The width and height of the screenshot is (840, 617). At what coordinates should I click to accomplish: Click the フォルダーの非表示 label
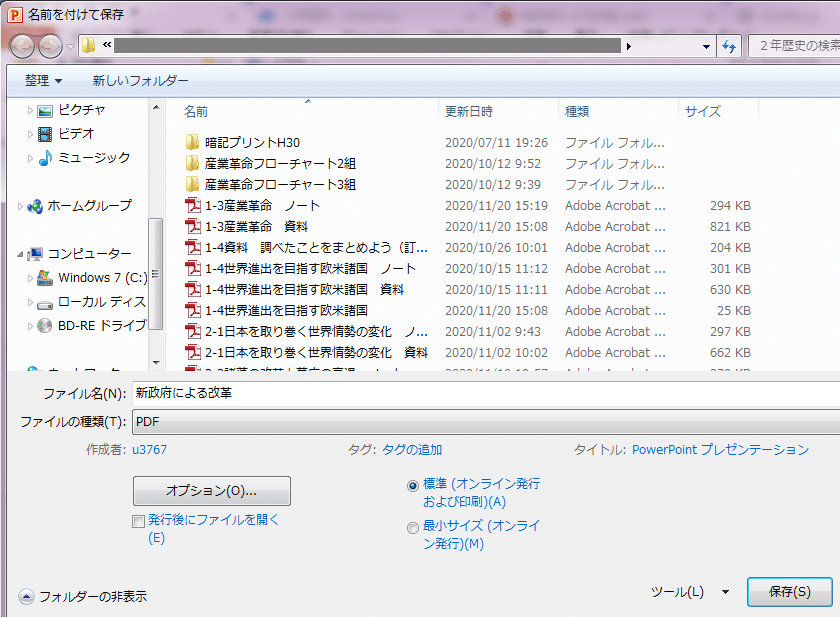coord(93,596)
